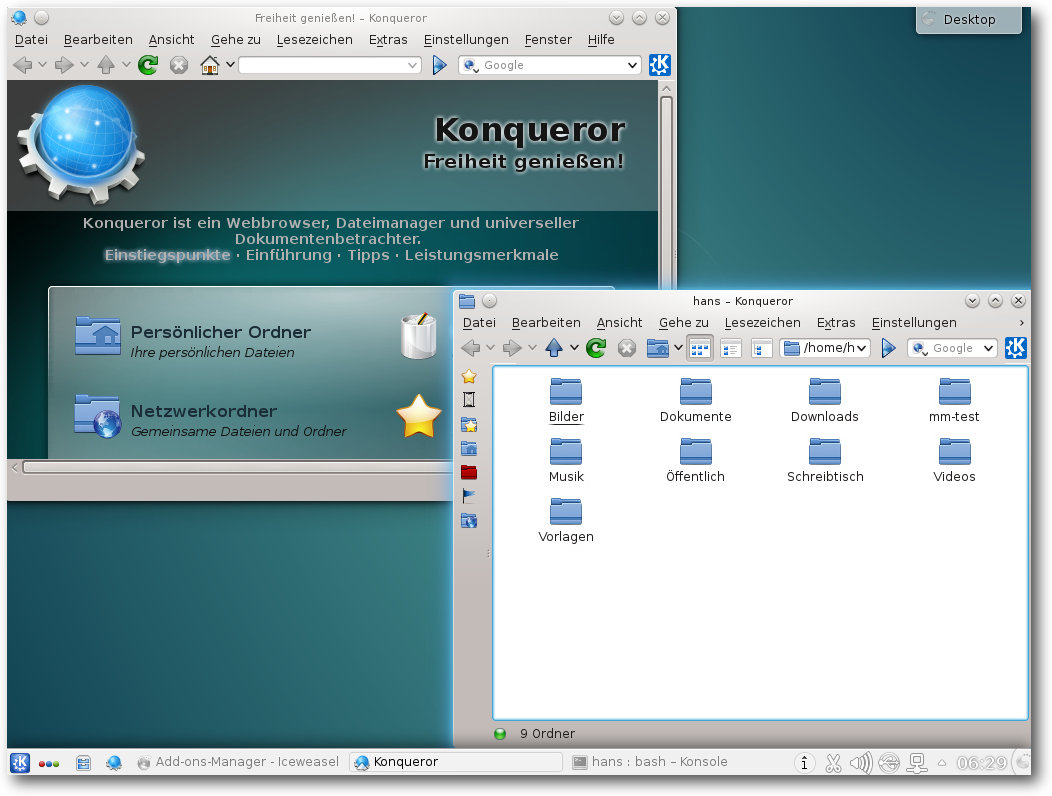Click the back arrow in the Freiheit genießen toolbar

(23, 65)
